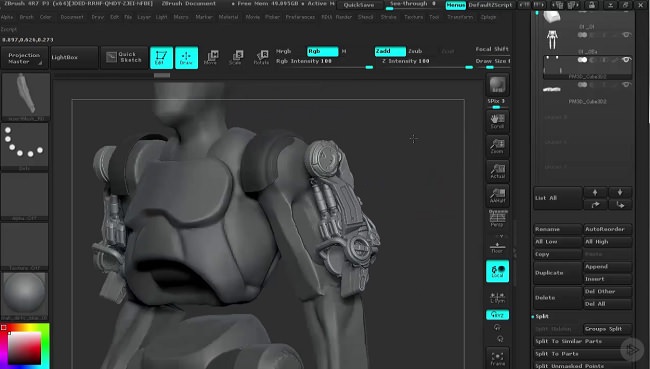Open the Preferences menu
The width and height of the screenshot is (650, 369).
click(x=301, y=17)
